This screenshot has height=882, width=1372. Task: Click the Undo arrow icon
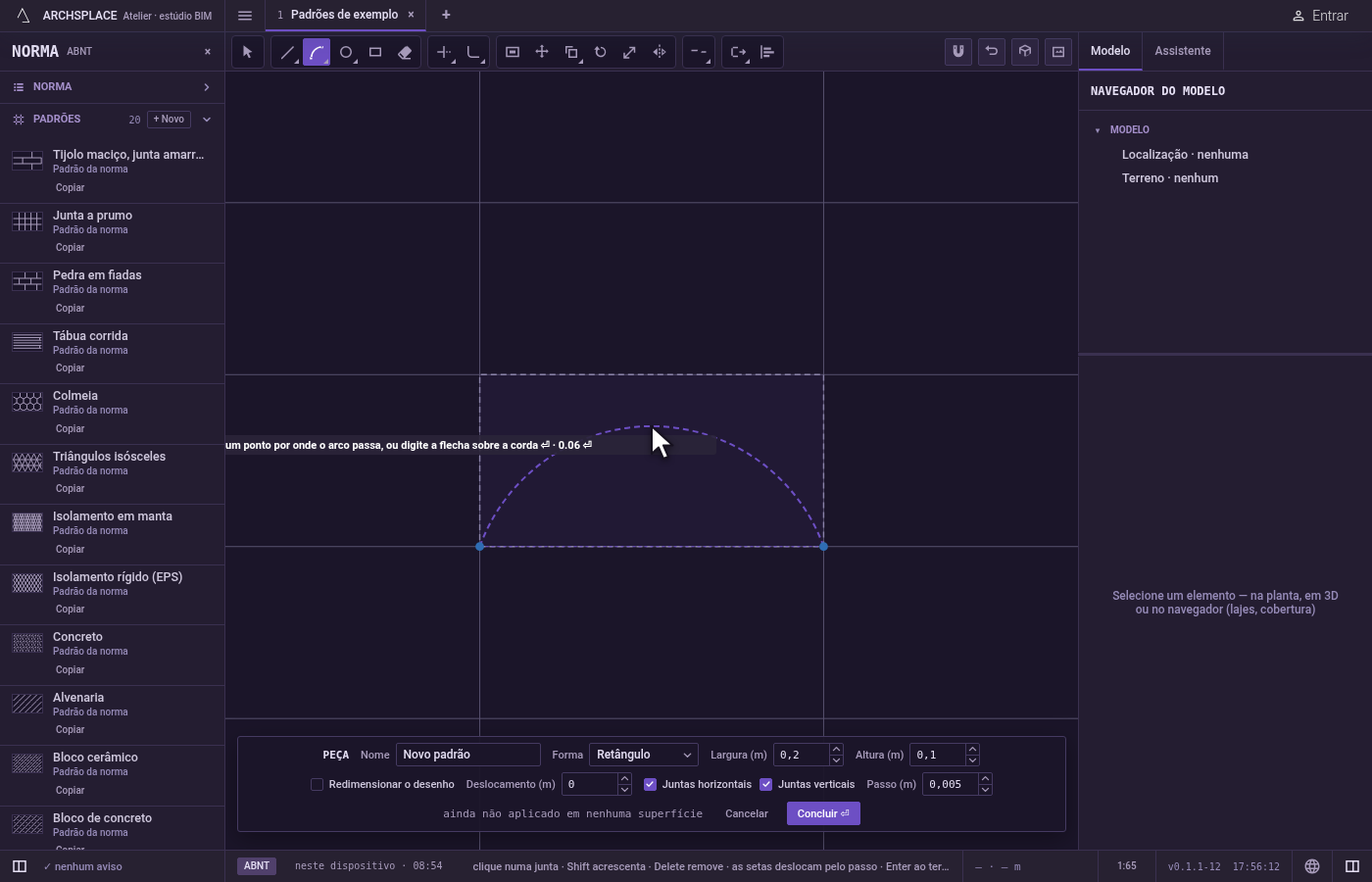point(992,52)
